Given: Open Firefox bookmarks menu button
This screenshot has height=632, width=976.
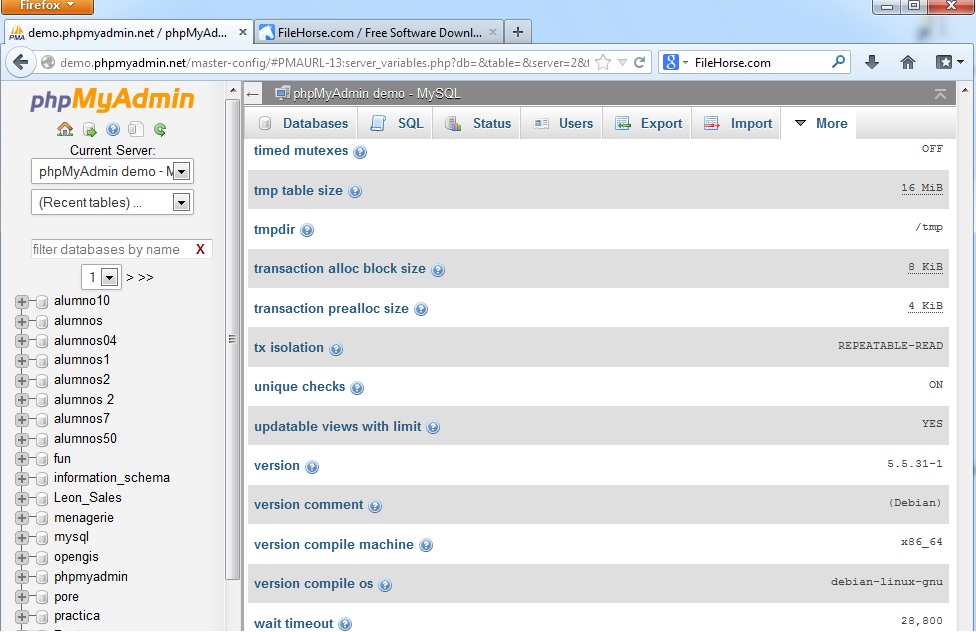Looking at the screenshot, I should [x=949, y=62].
